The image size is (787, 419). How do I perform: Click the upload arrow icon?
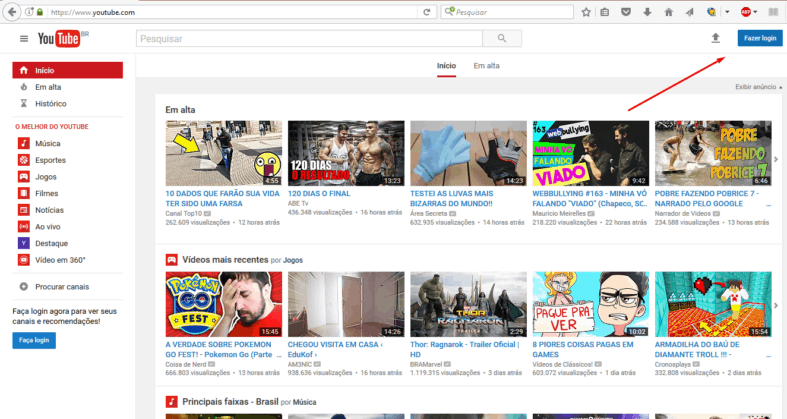716,38
